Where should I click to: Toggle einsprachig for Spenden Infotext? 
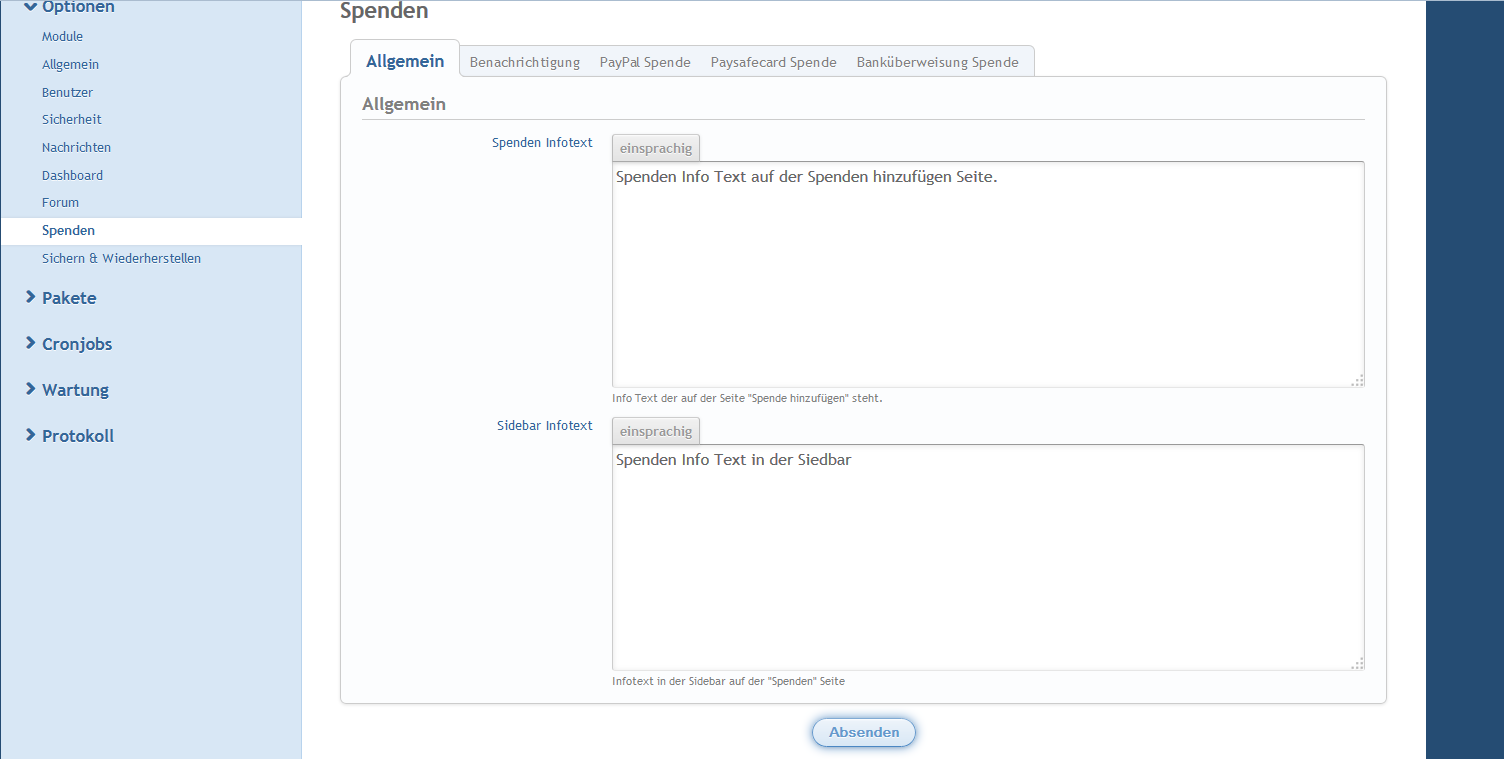655,148
